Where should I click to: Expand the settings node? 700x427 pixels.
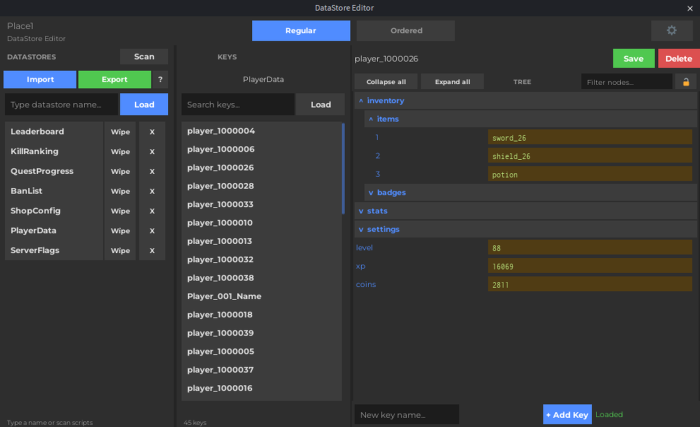pos(361,229)
